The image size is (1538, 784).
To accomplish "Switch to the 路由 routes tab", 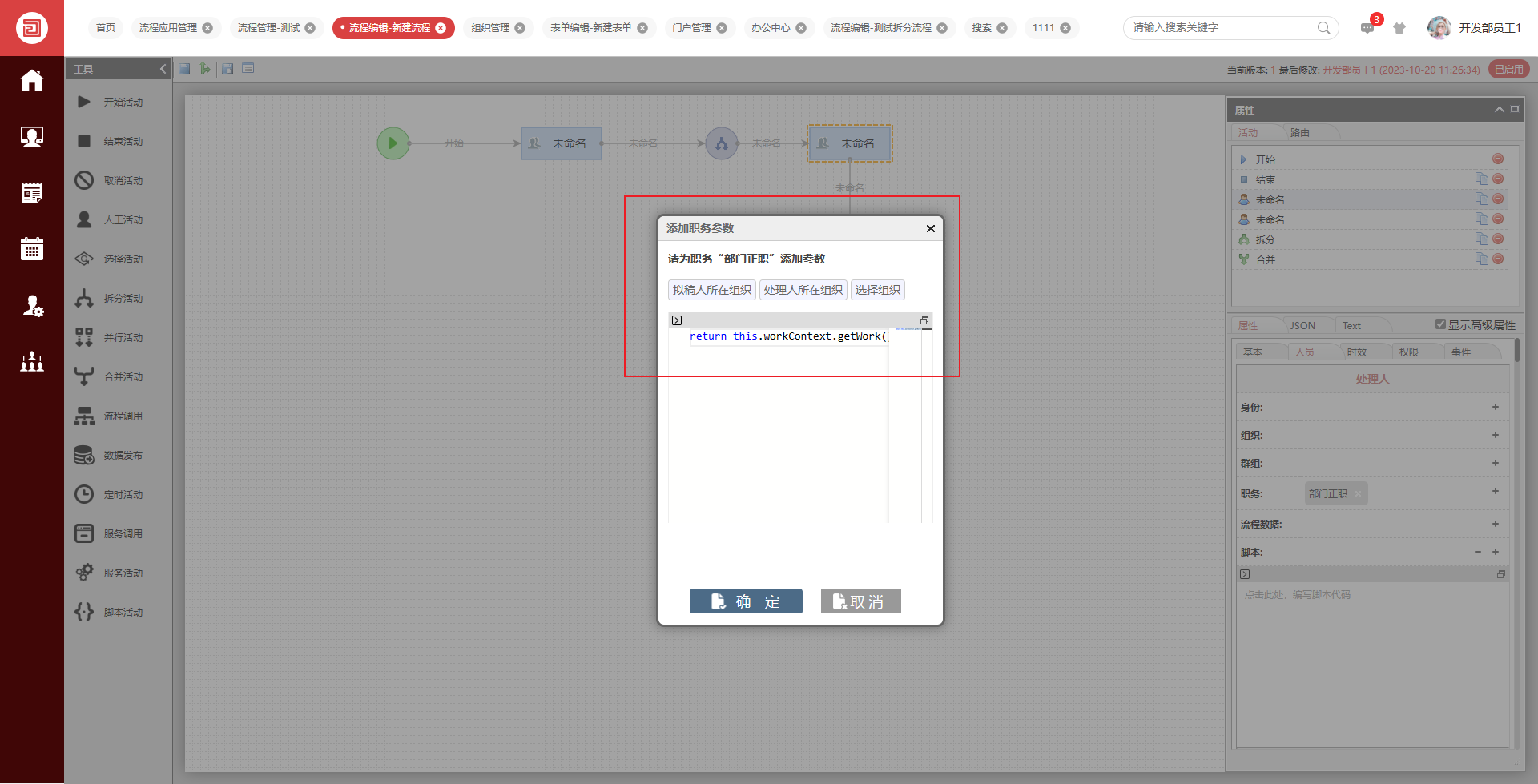I will [x=1300, y=133].
